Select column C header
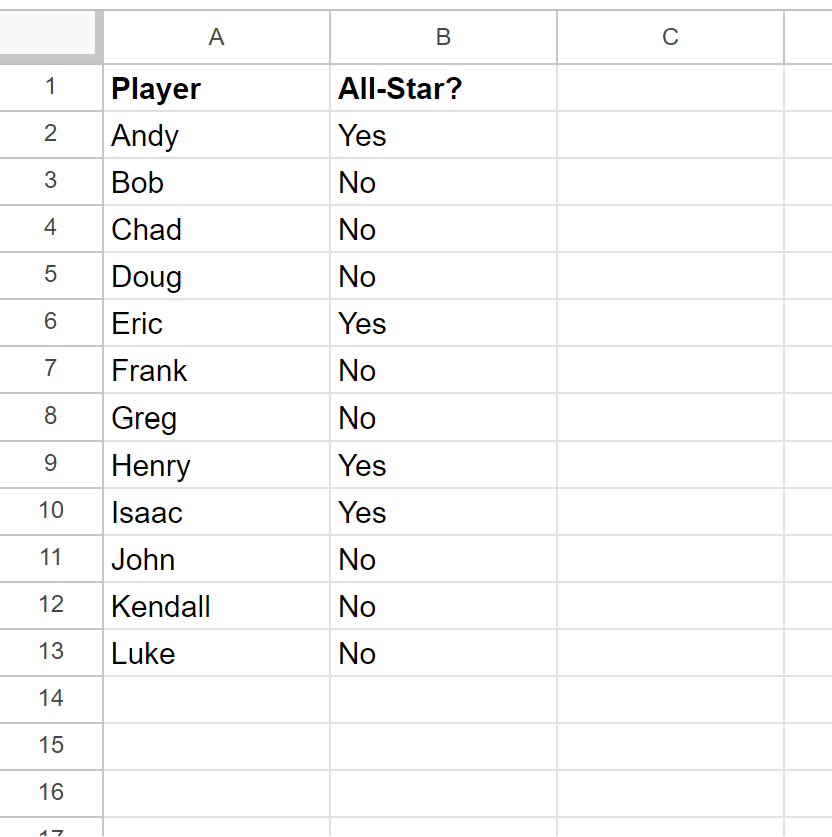The height and width of the screenshot is (837, 832). [x=669, y=37]
